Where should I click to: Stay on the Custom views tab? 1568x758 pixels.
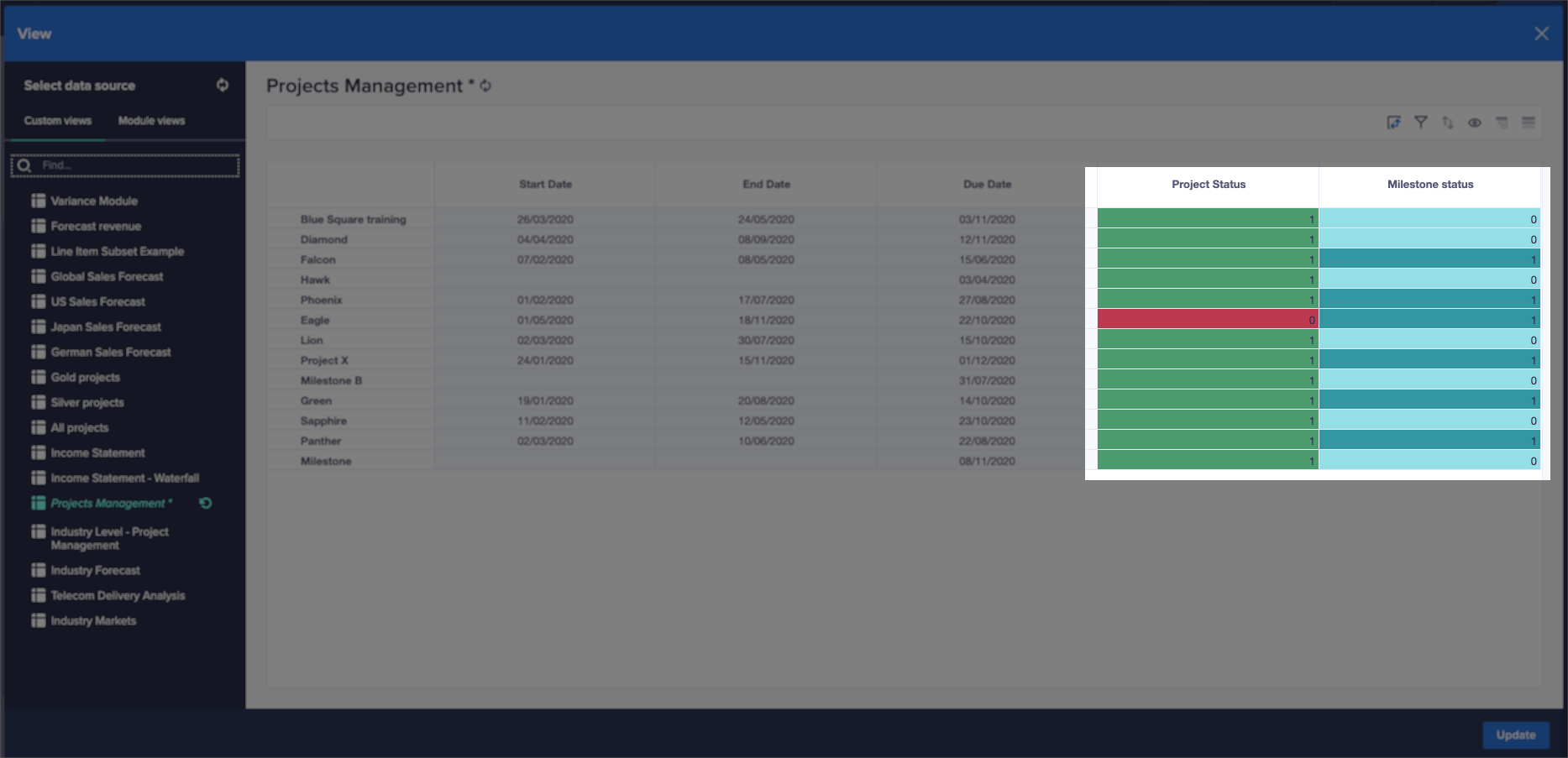tap(57, 120)
